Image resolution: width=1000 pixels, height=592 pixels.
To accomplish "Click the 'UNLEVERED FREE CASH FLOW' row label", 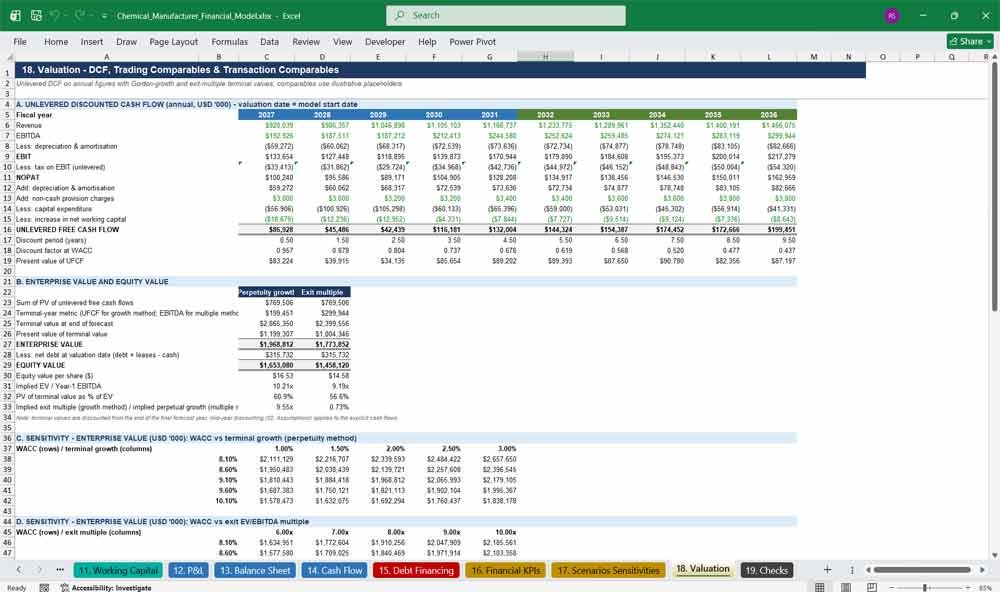I will (67, 230).
